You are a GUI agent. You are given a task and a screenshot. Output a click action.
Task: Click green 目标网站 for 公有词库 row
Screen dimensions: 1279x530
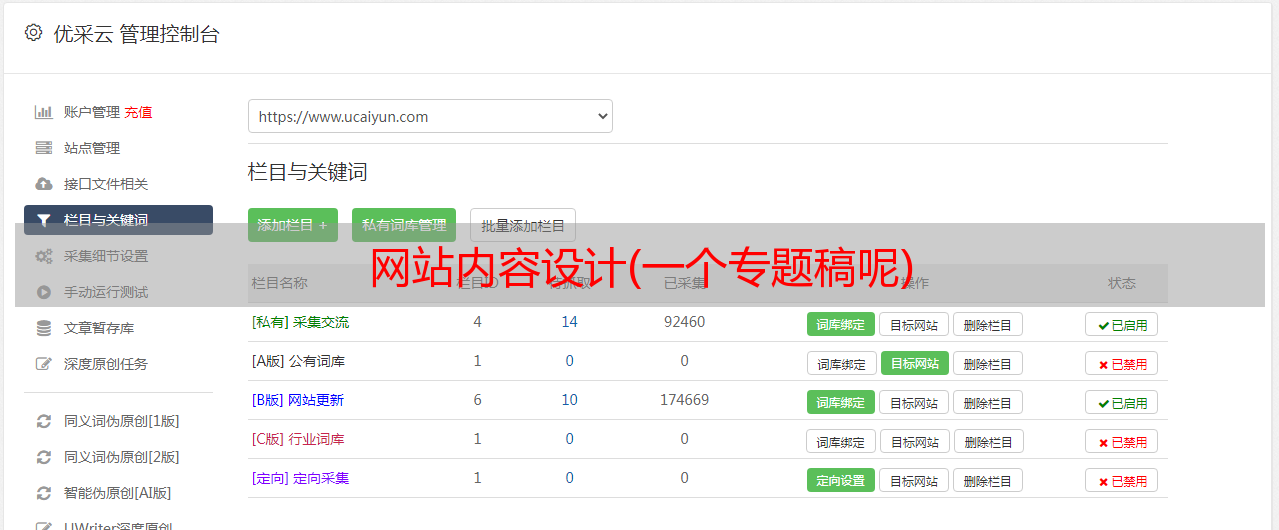point(915,363)
